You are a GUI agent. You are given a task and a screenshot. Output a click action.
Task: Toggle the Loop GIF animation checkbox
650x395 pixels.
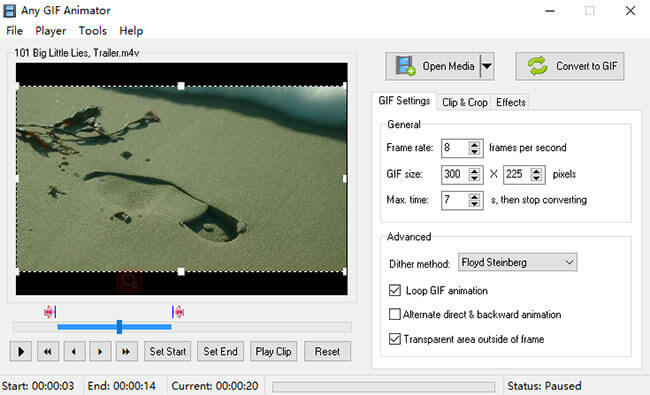tap(395, 290)
